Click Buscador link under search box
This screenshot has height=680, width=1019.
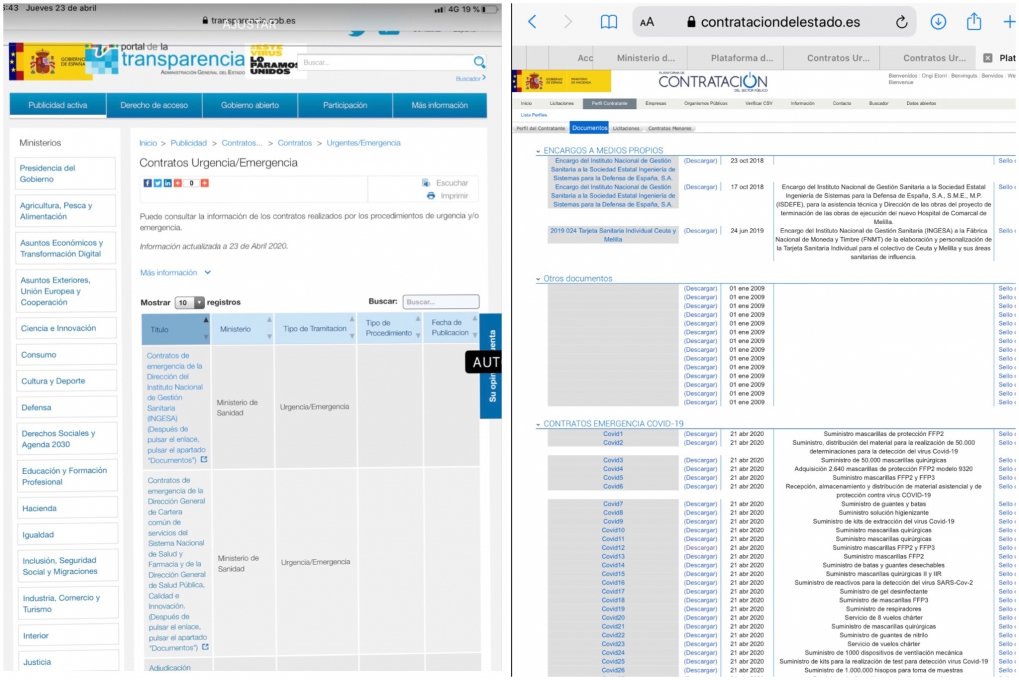[470, 78]
